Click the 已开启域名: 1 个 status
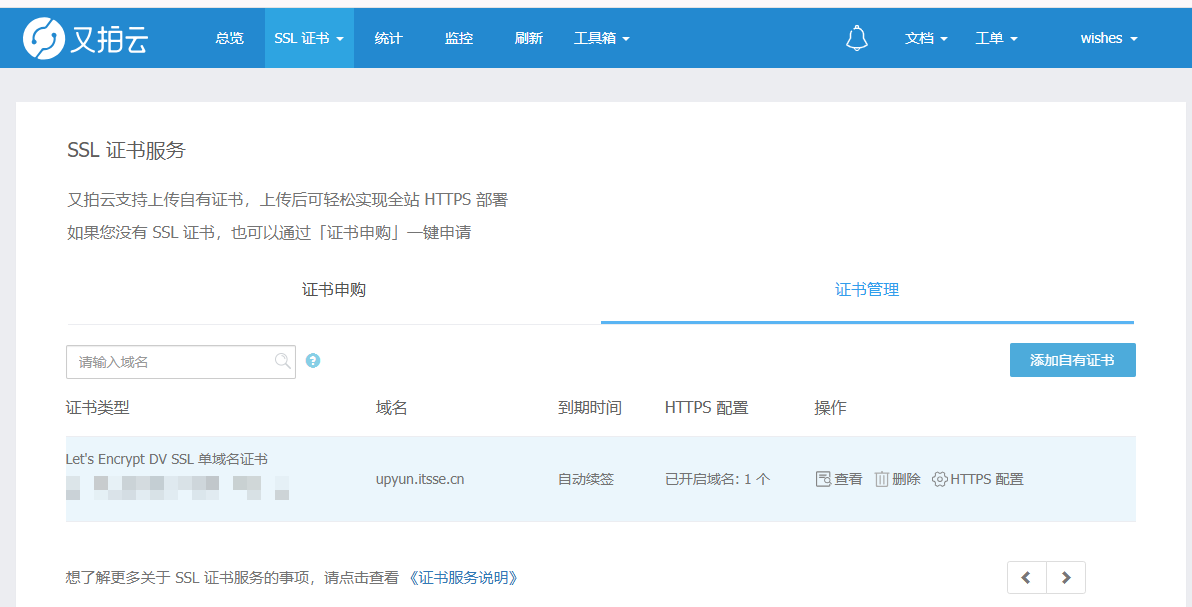 click(x=718, y=480)
